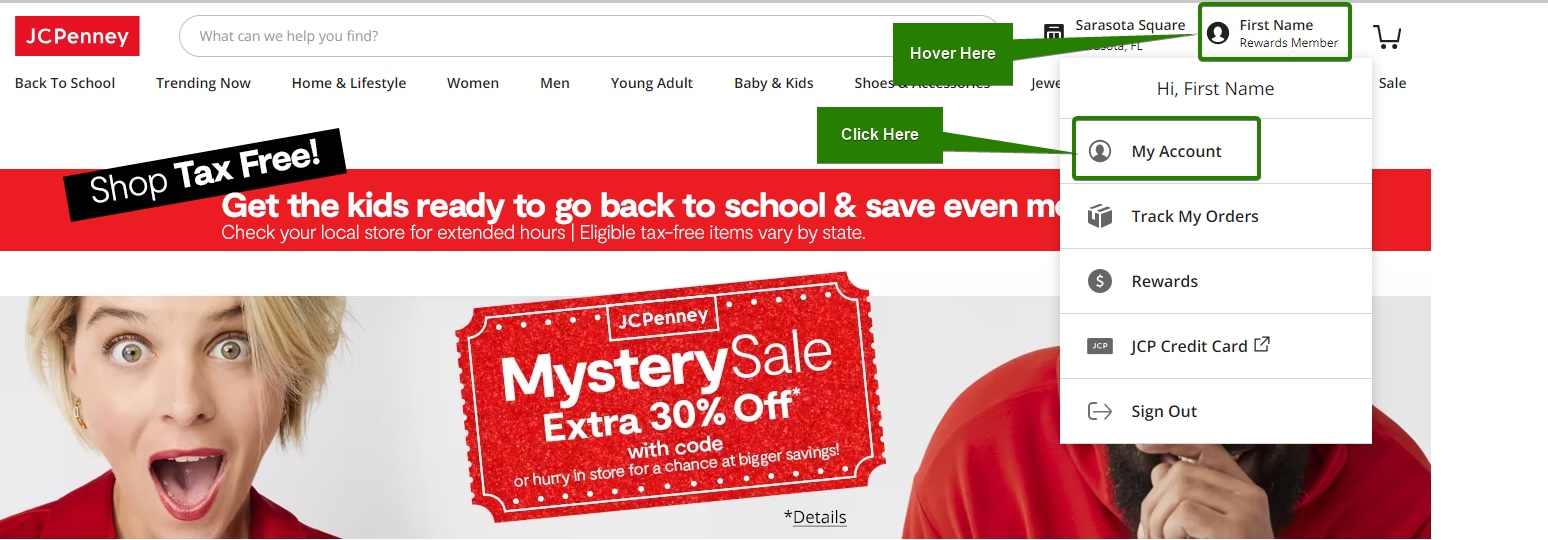Image resolution: width=1548 pixels, height=540 pixels.
Task: Open the Details link under Mystery Sale
Action: click(x=819, y=517)
